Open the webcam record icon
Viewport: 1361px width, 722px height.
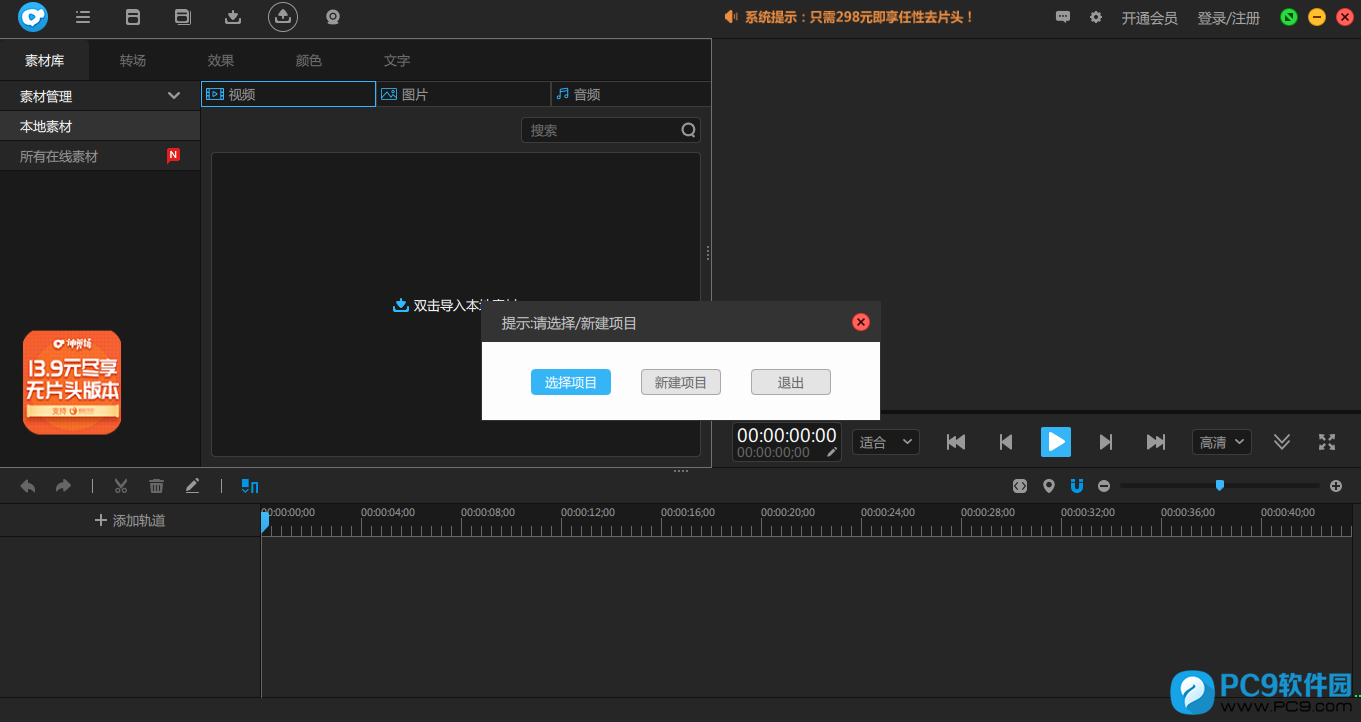tap(333, 17)
